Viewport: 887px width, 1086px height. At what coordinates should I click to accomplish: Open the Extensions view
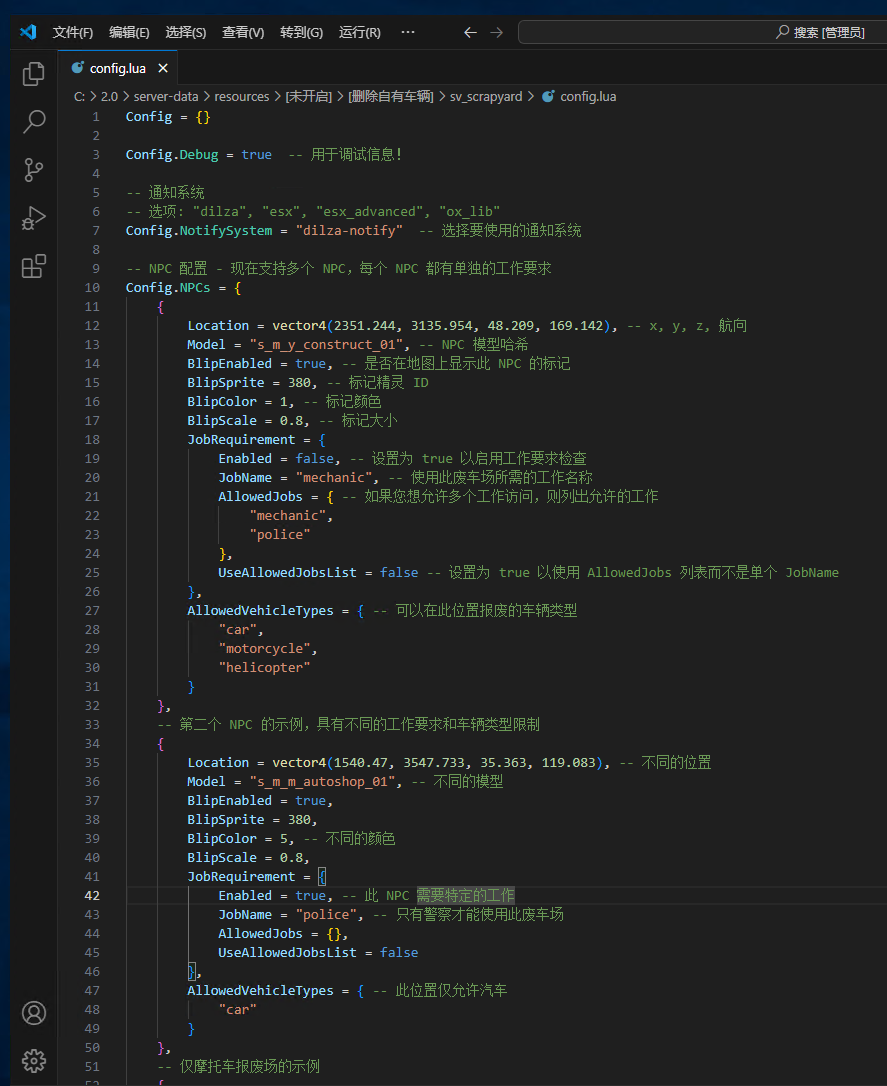coord(34,266)
